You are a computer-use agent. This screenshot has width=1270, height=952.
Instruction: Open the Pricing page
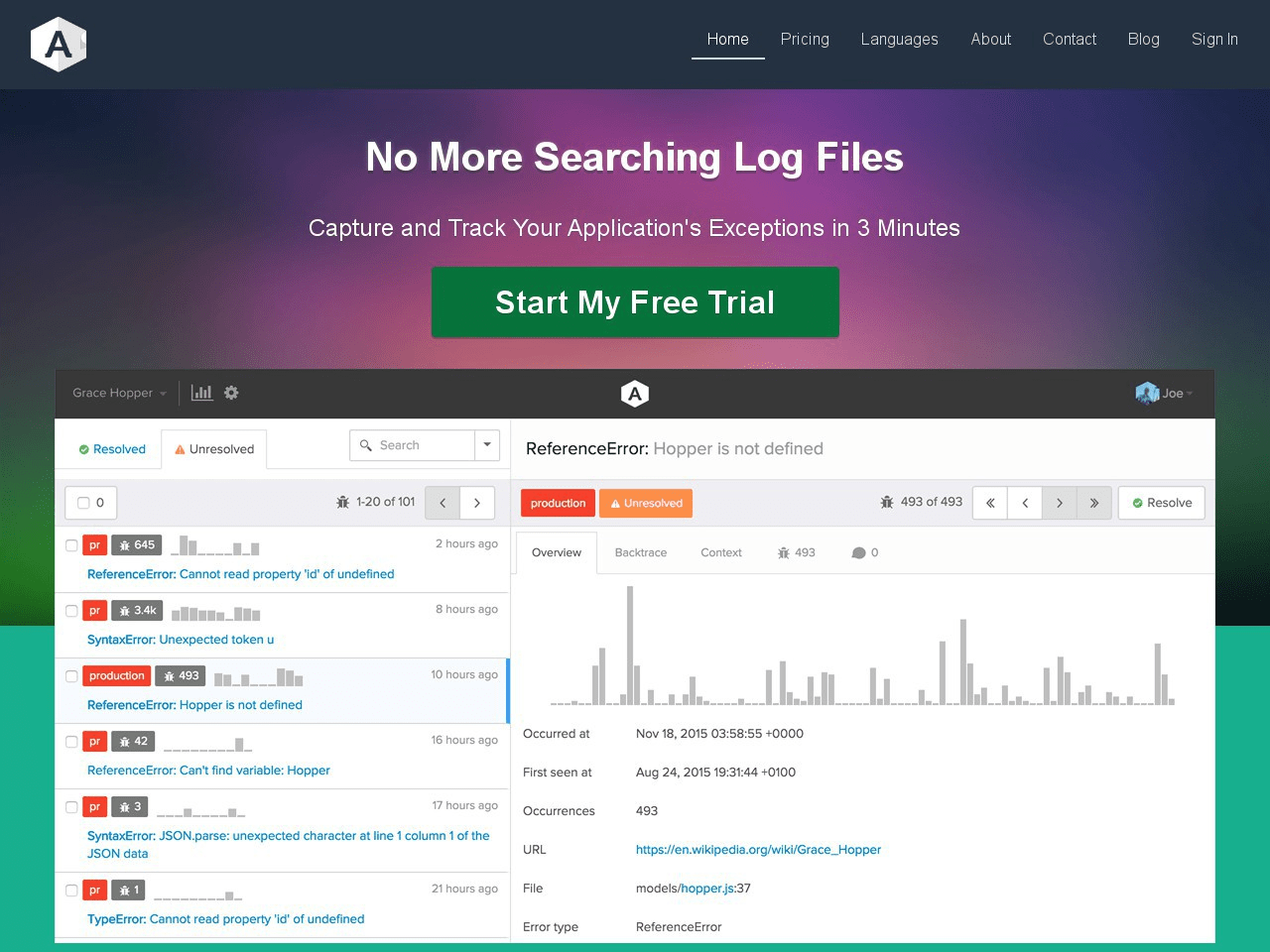(x=805, y=39)
